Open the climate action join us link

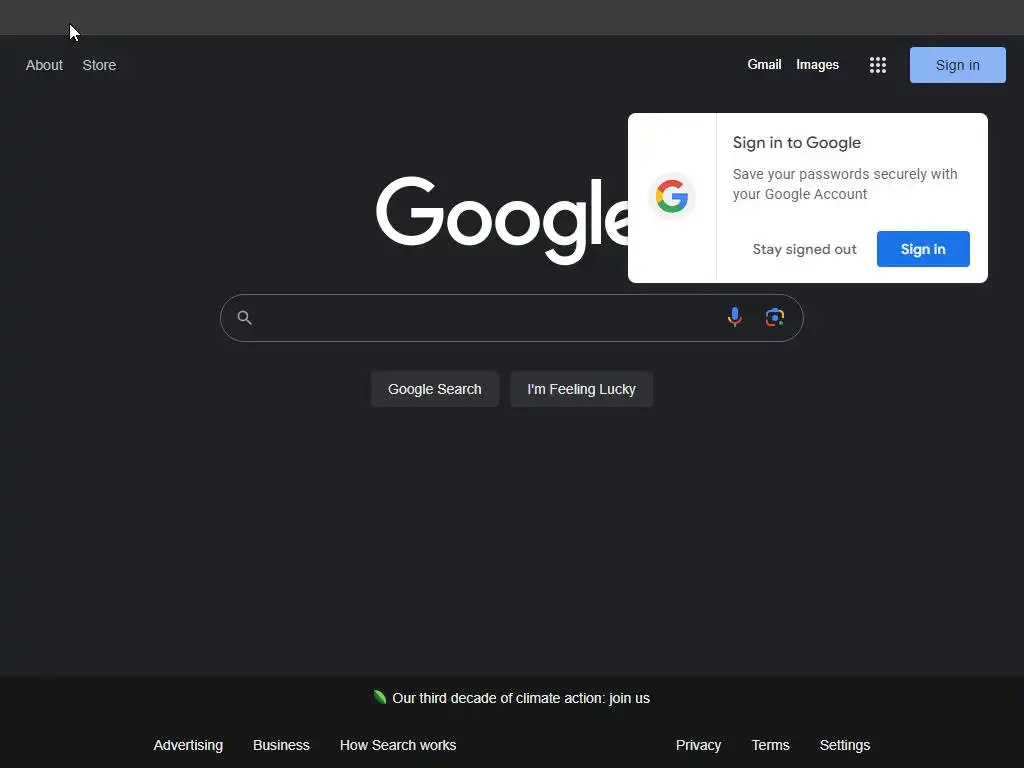tap(520, 698)
